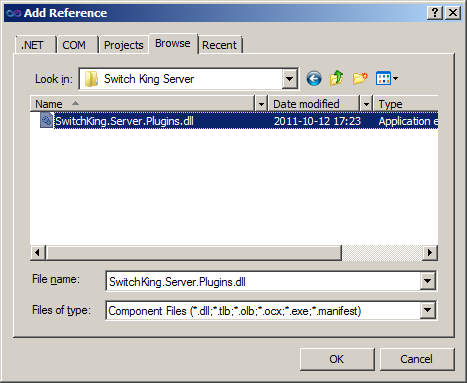Viewport: 467px width, 383px height.
Task: Open the Files of type dropdown
Action: [427, 311]
